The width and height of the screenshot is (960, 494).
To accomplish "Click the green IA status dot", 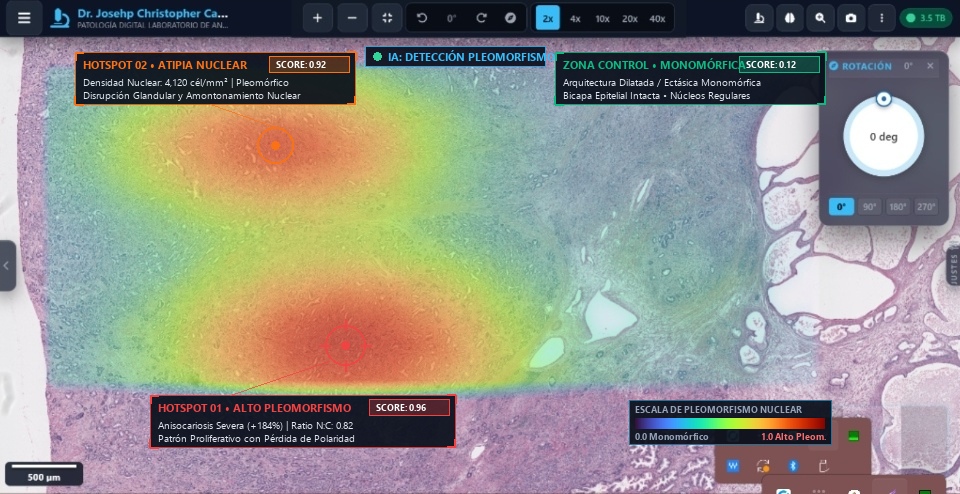I will point(377,57).
